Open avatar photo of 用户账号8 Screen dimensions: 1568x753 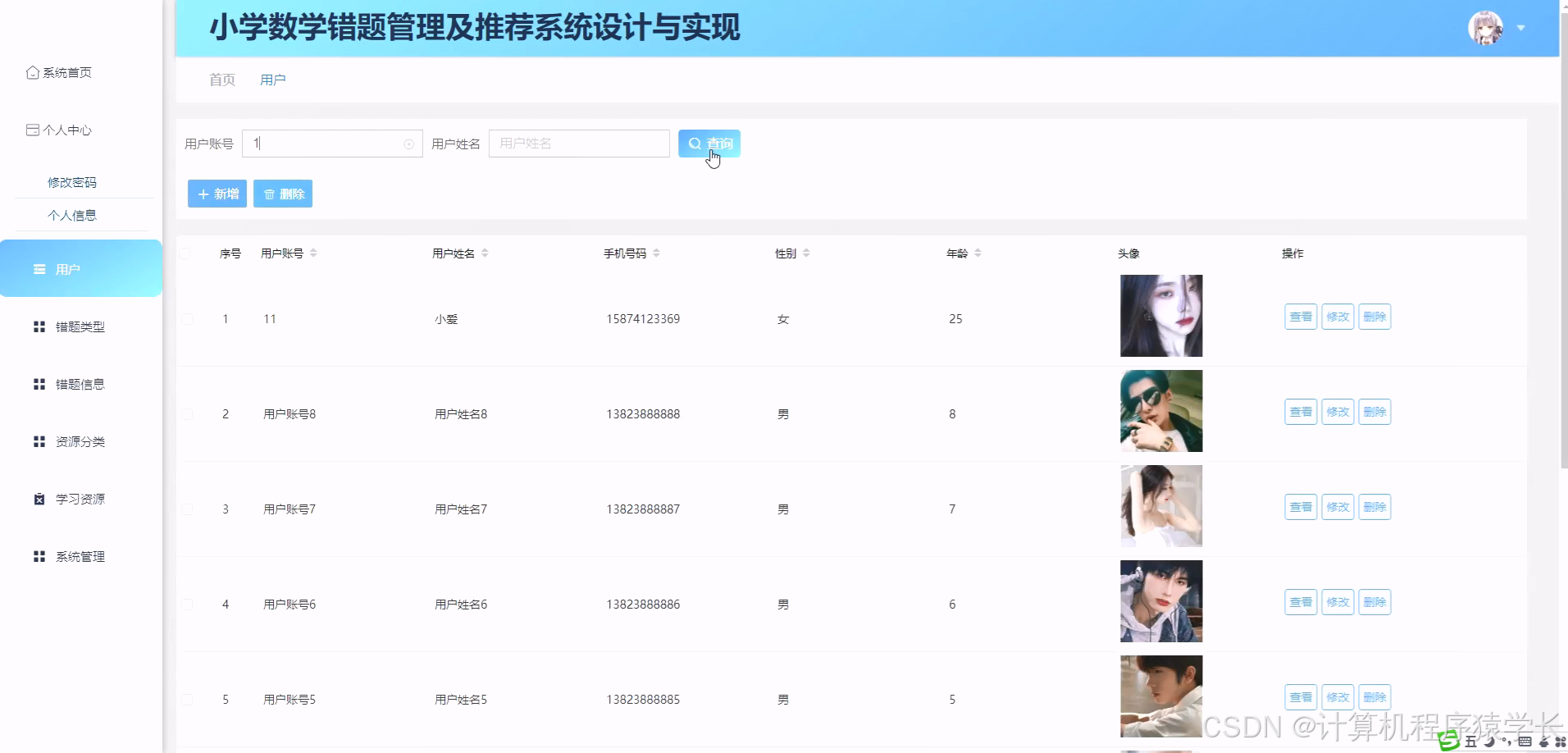tap(1161, 411)
